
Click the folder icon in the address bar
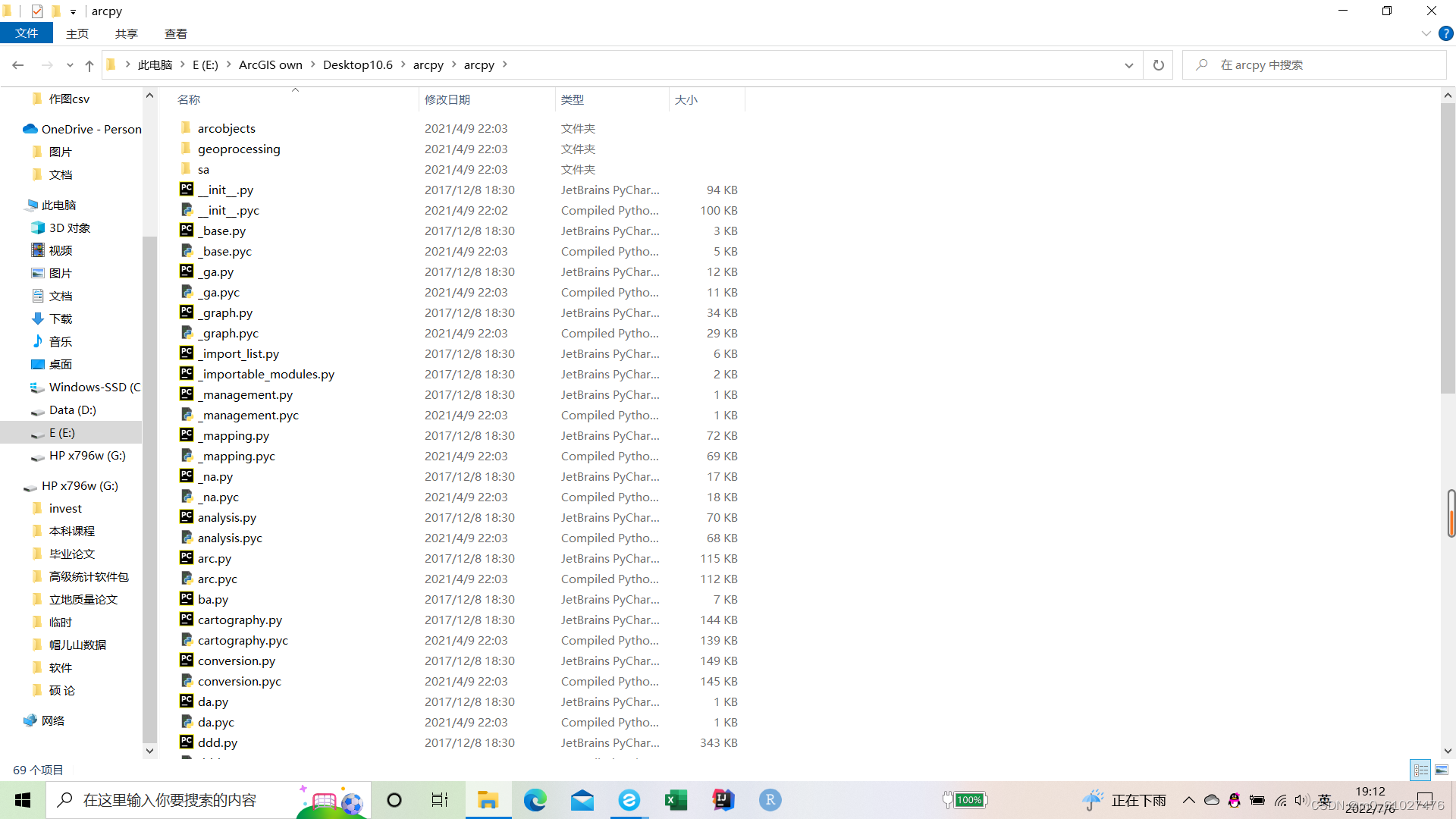click(x=111, y=64)
